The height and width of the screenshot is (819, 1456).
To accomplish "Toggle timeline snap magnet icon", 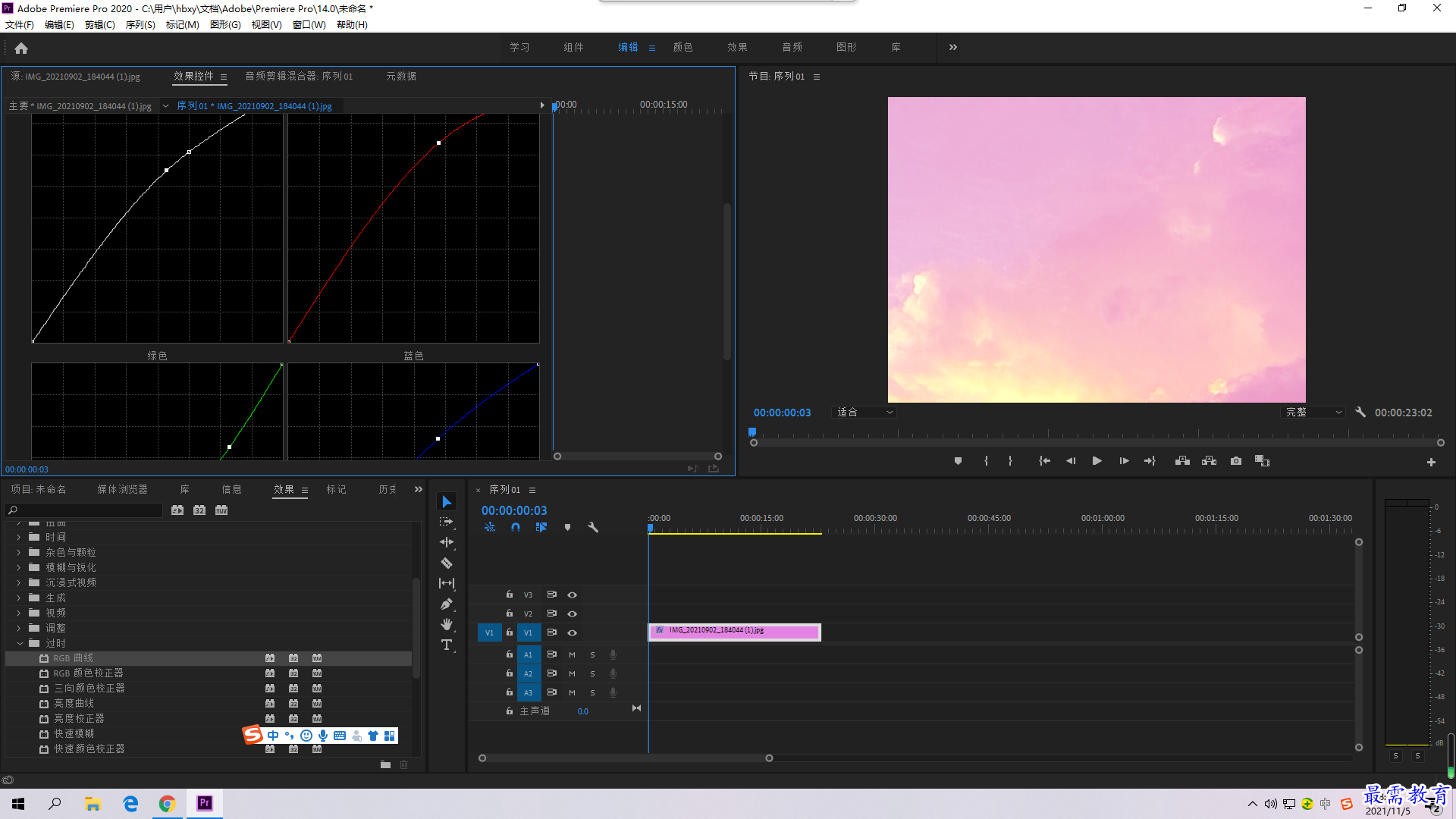I will 516,527.
